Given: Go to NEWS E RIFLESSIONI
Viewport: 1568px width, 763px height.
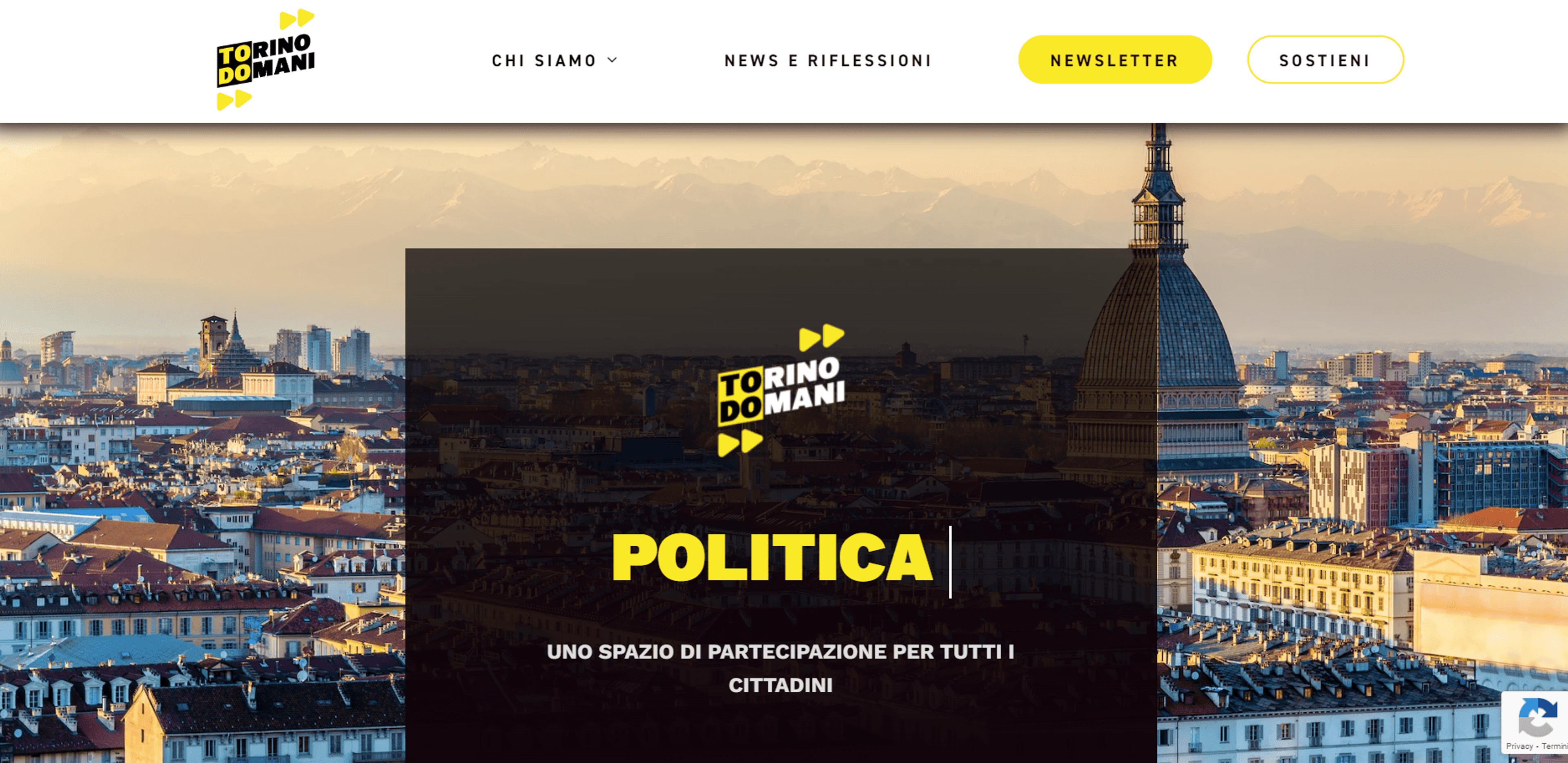Looking at the screenshot, I should coord(828,60).
